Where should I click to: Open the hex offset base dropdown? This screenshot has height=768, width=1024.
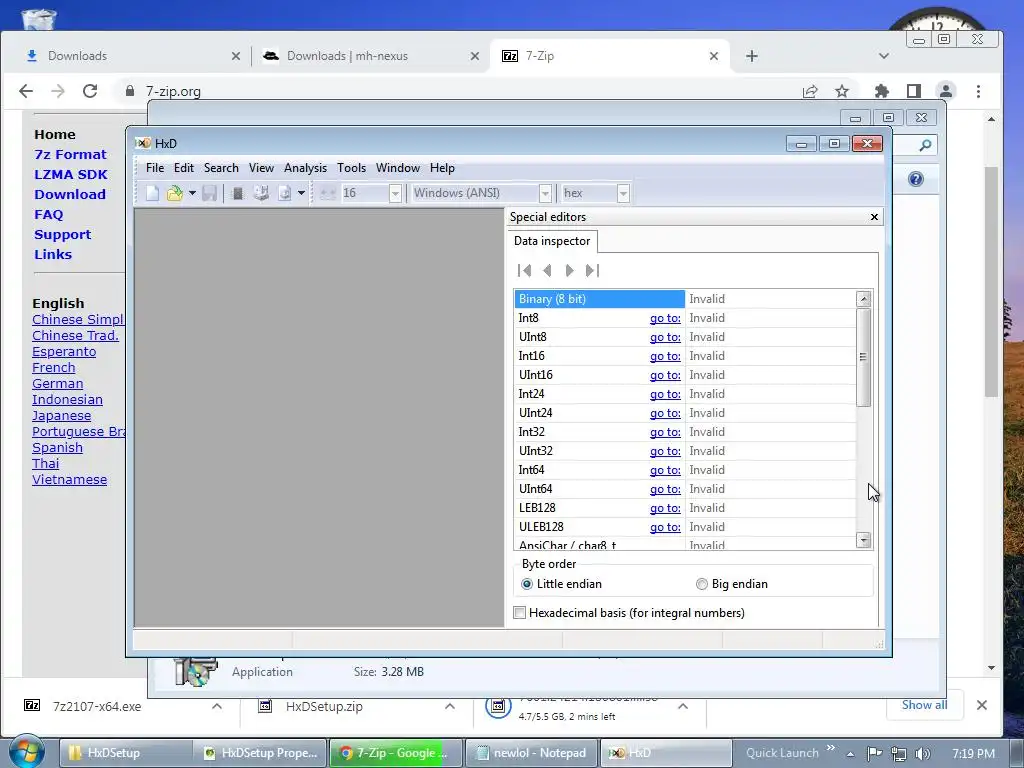pyautogui.click(x=623, y=193)
